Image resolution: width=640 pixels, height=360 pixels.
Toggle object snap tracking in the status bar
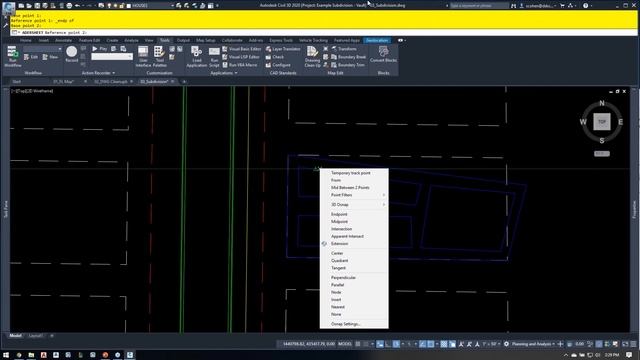tap(422, 344)
